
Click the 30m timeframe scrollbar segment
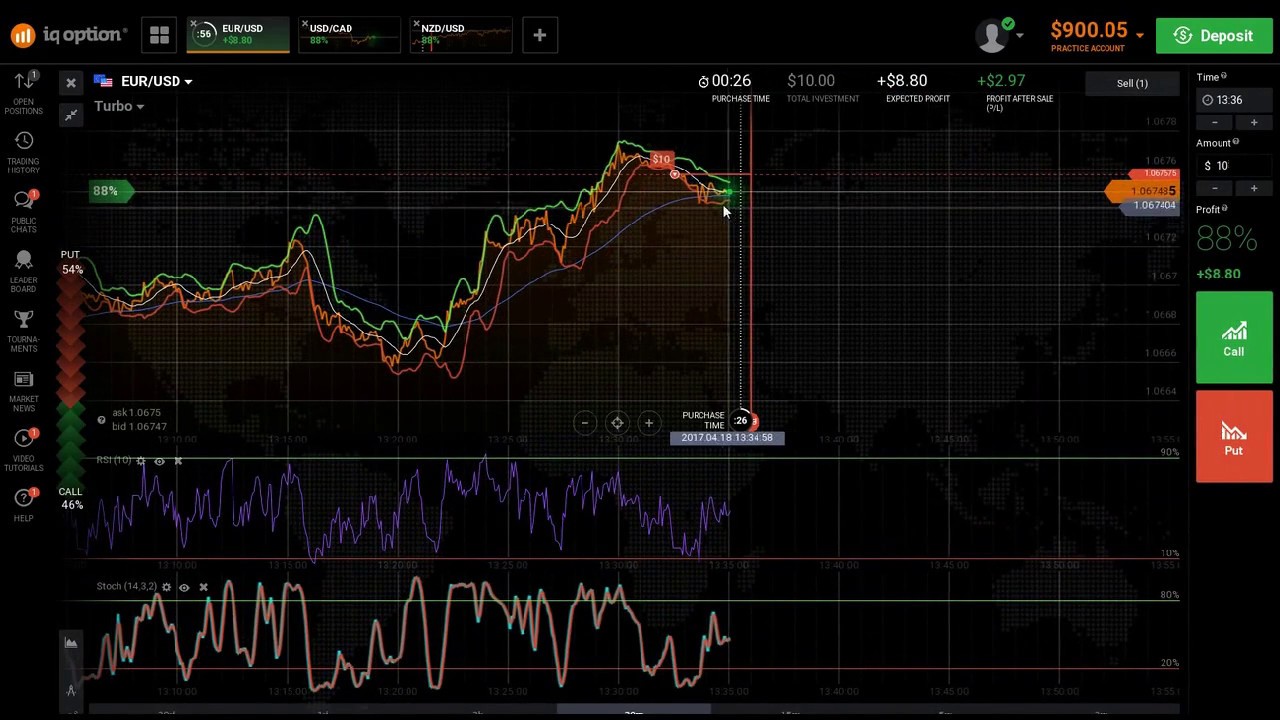point(633,712)
